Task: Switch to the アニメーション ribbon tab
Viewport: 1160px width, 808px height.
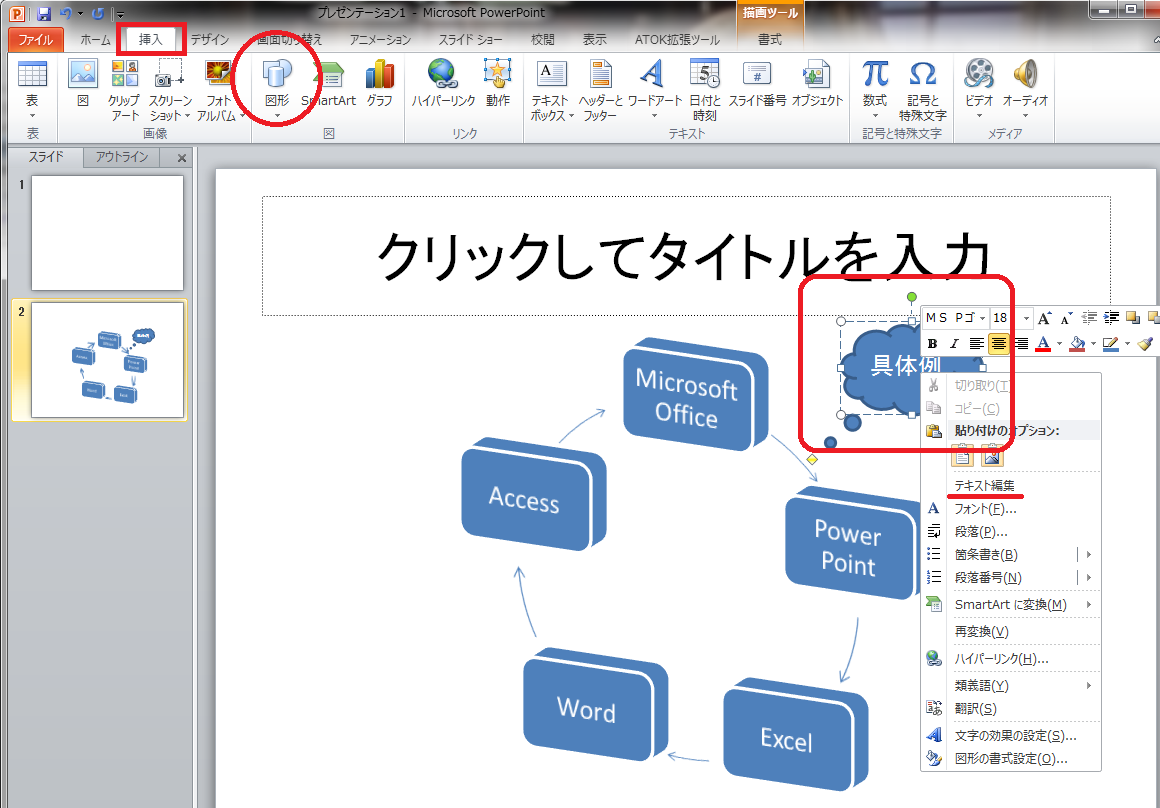Action: (380, 39)
